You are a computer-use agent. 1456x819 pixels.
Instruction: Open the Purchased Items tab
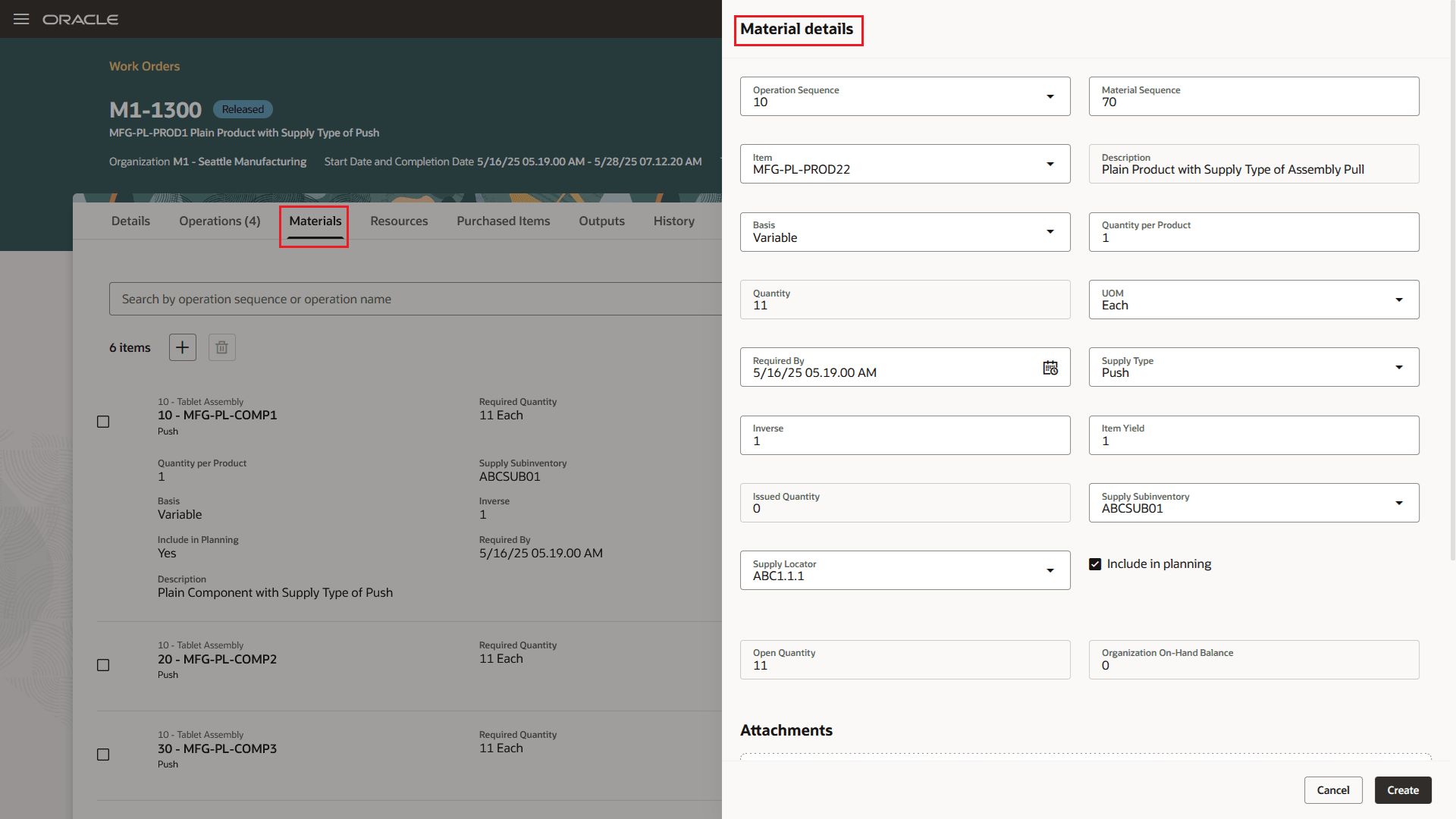pos(503,221)
